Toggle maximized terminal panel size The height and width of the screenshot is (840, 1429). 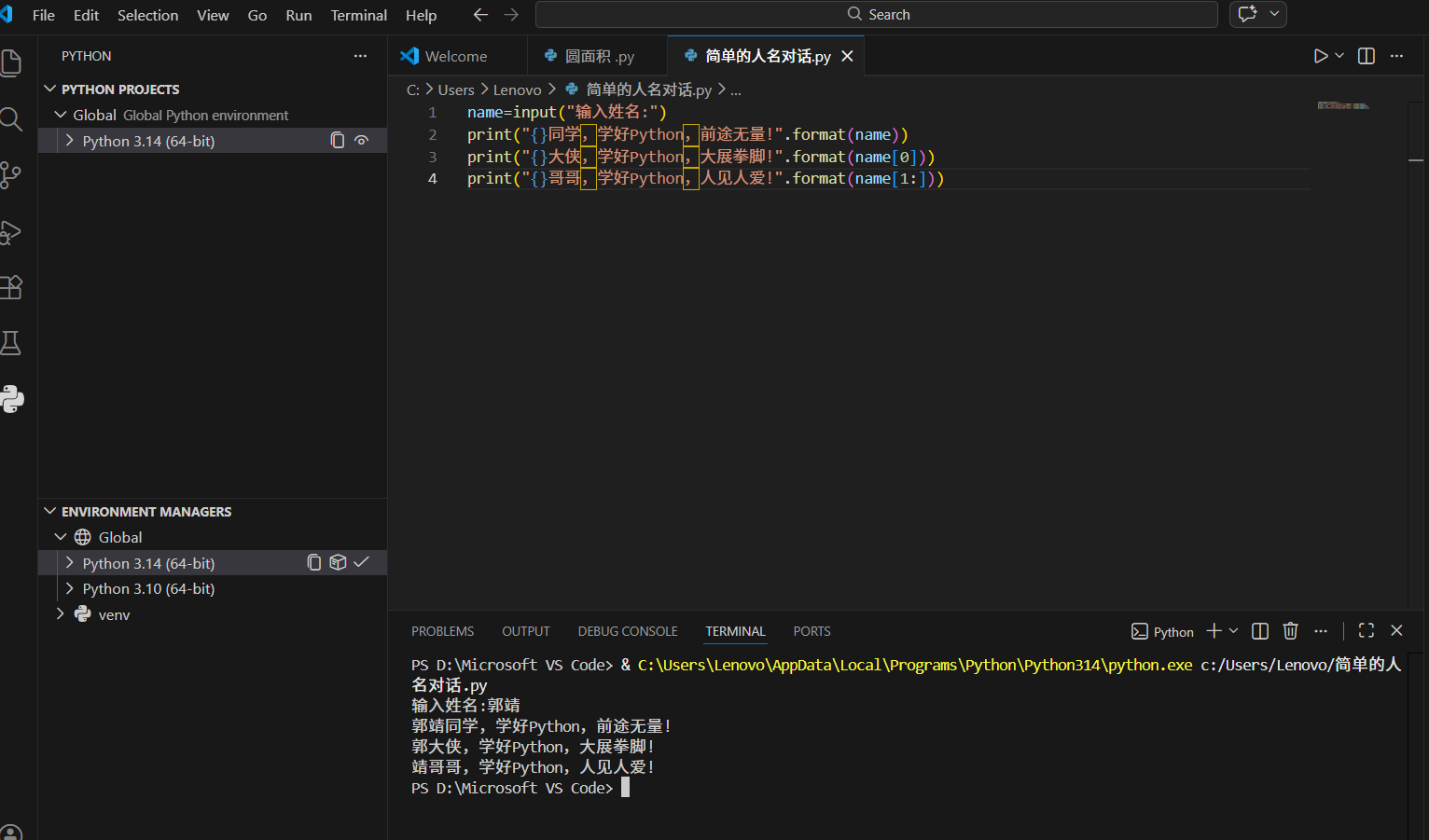1367,631
